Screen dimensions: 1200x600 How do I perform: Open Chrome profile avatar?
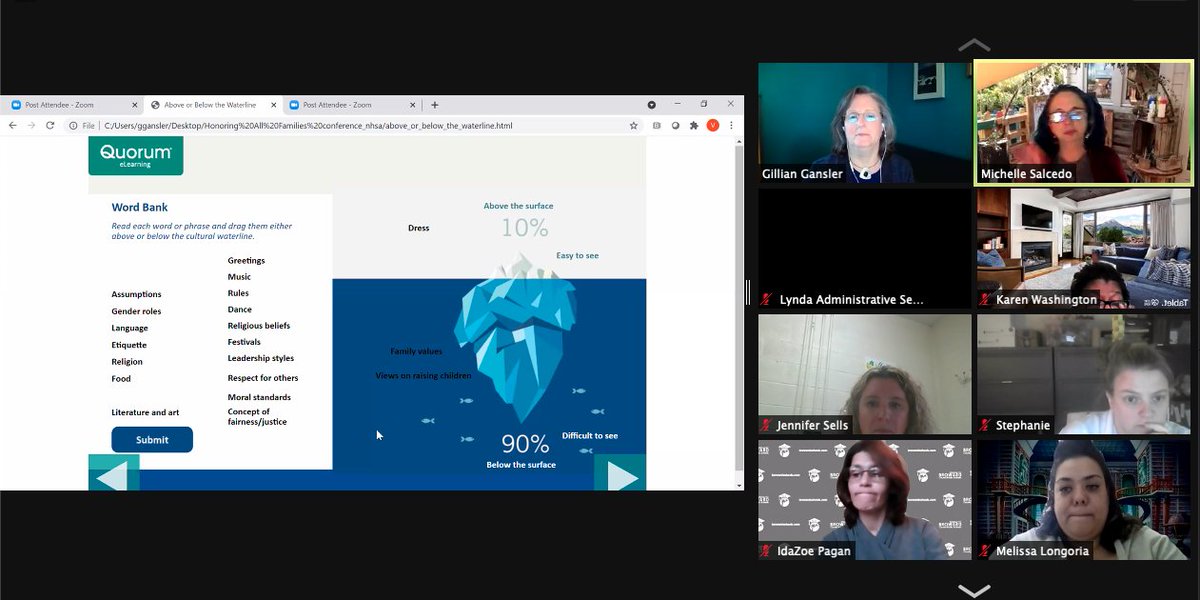(713, 126)
